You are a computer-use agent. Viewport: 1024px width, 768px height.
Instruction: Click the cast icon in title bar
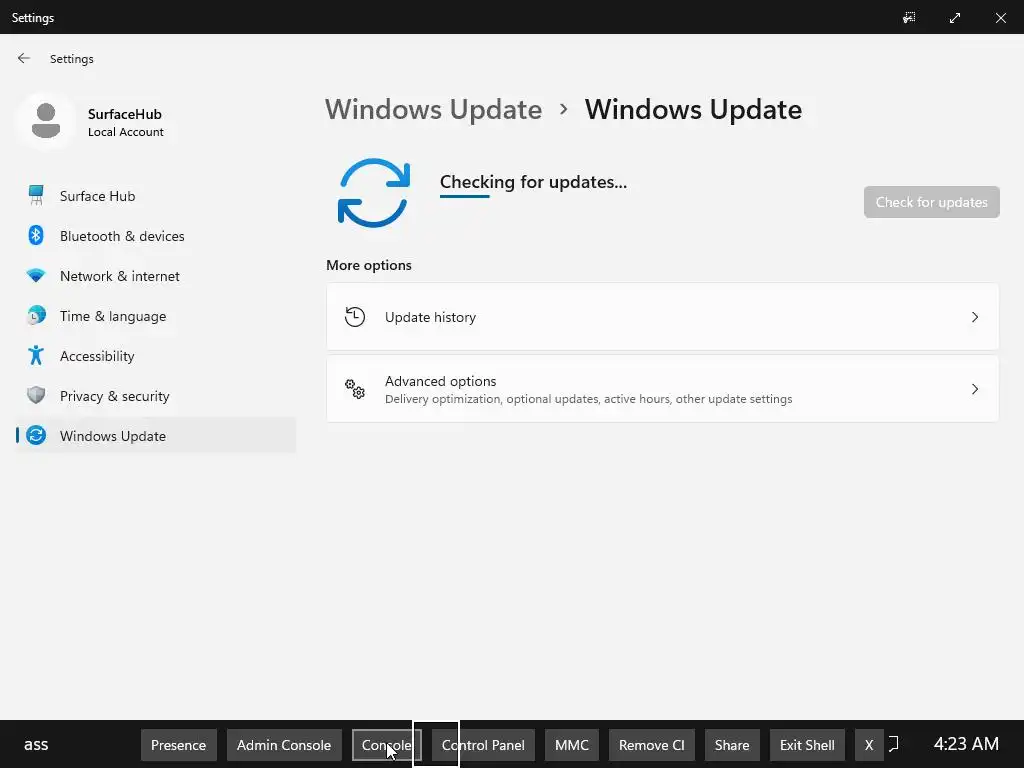[x=908, y=18]
